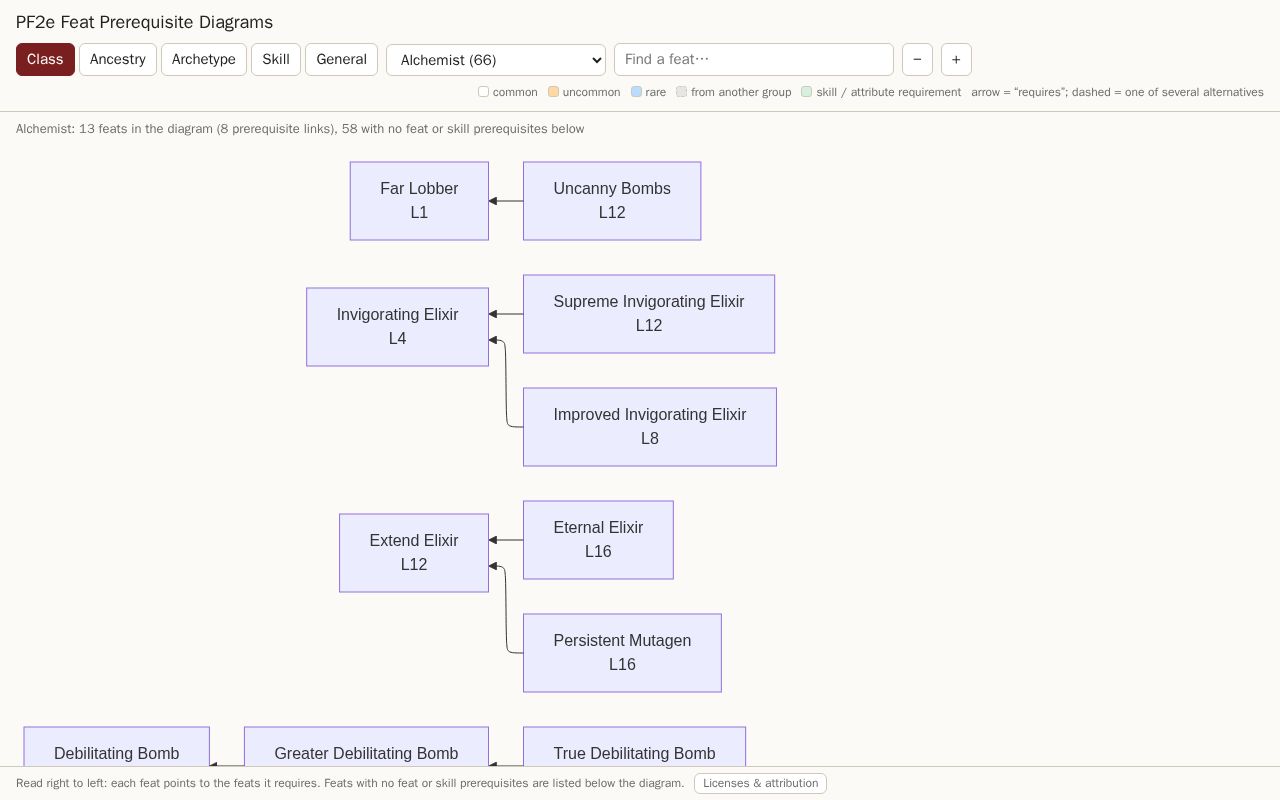Open the Supreme Invigorating Elixir node
Image resolution: width=1280 pixels, height=800 pixels.
649,314
